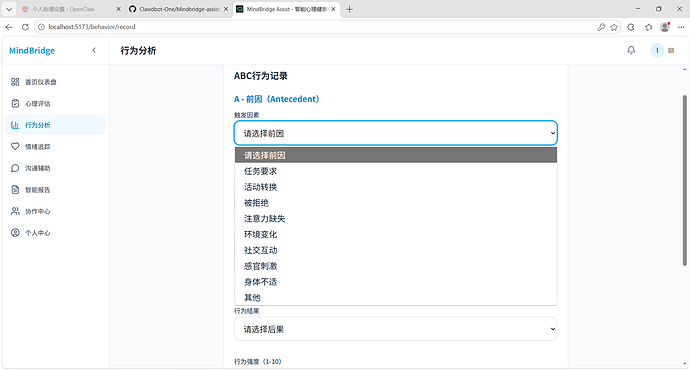Open 智能报告 document icon in sidebar
690x370 pixels.
click(x=15, y=190)
